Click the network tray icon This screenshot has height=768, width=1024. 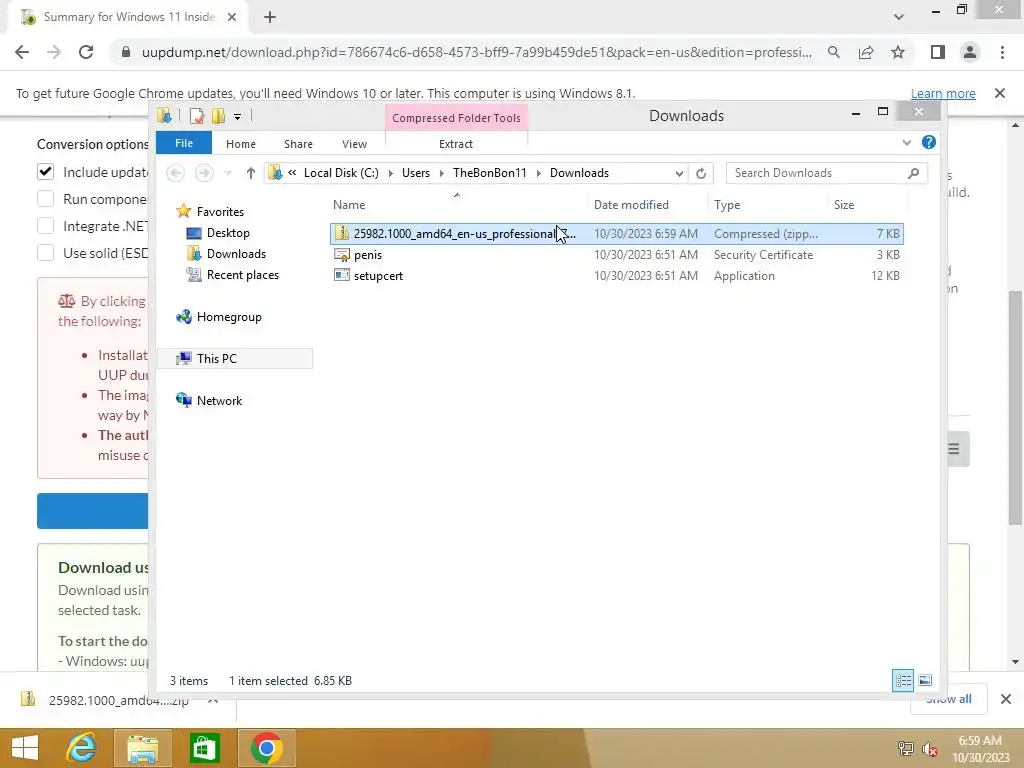(x=905, y=749)
